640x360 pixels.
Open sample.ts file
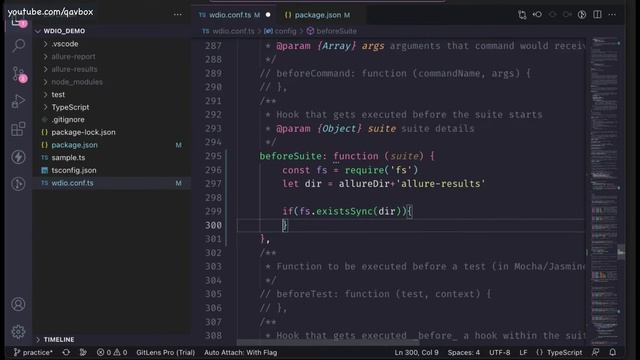[x=68, y=158]
